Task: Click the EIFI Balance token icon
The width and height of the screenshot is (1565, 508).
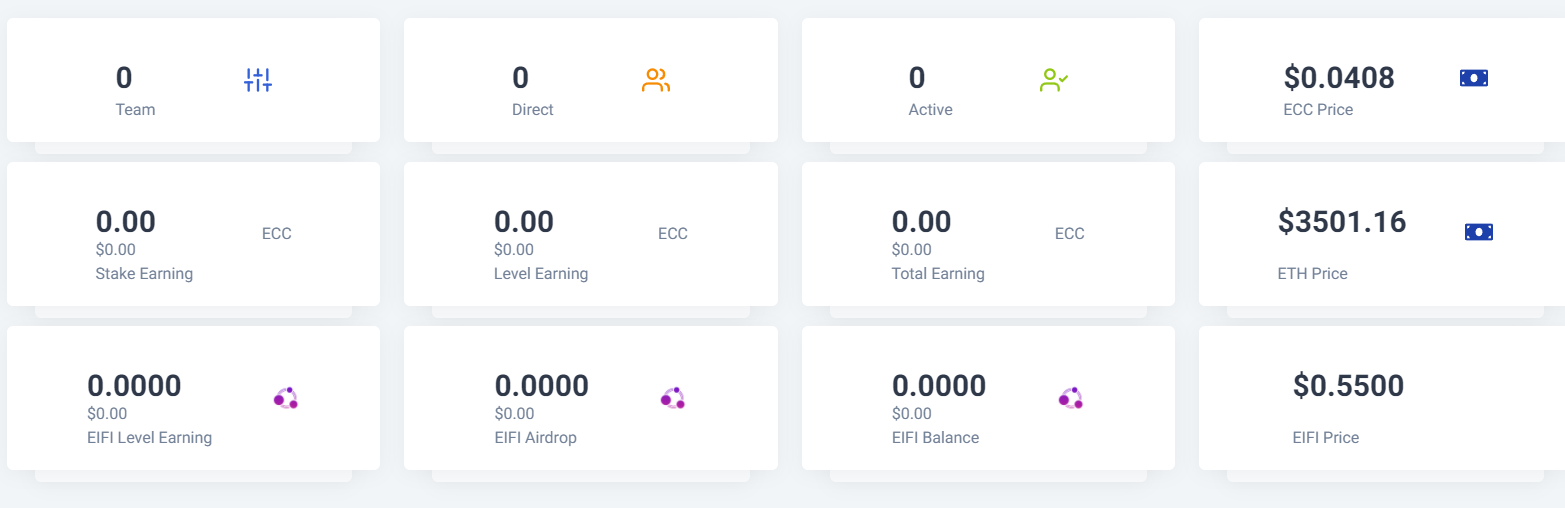Action: (x=1070, y=398)
